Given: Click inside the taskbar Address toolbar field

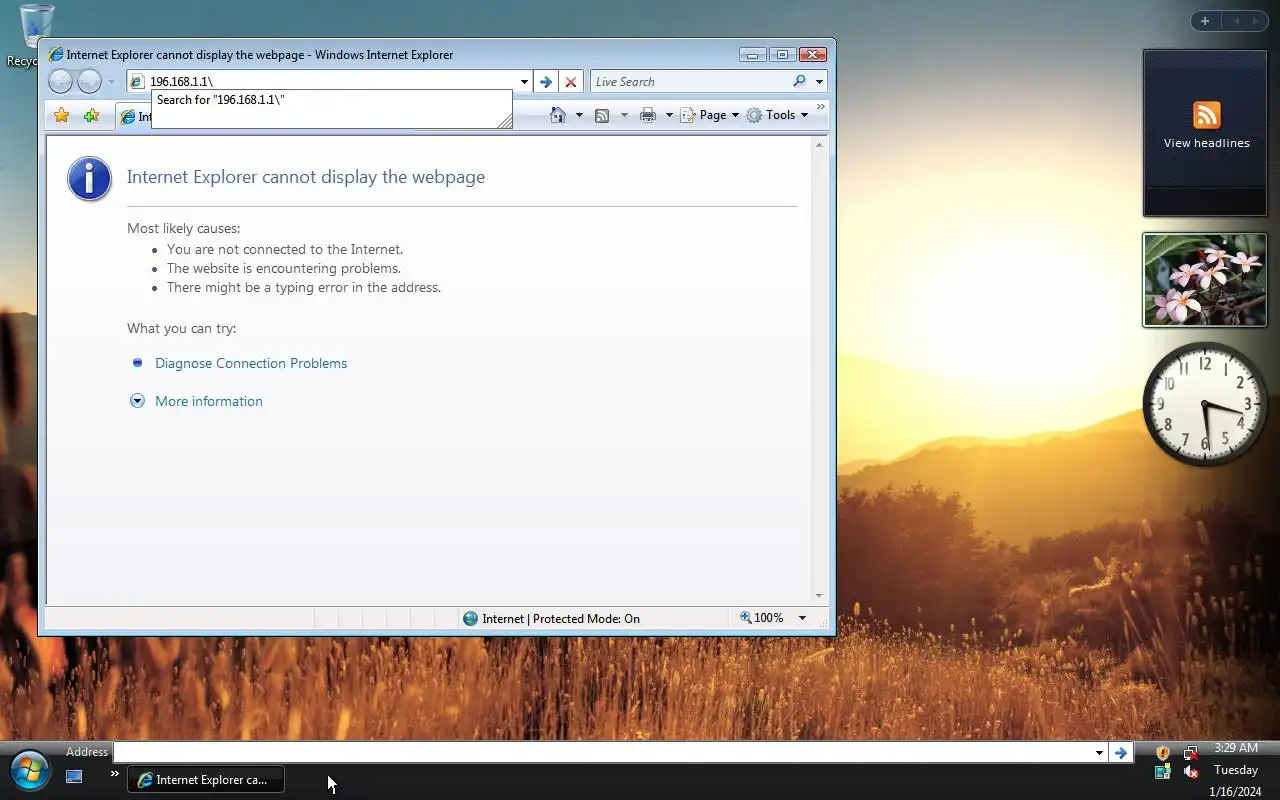Looking at the screenshot, I should click(x=603, y=752).
